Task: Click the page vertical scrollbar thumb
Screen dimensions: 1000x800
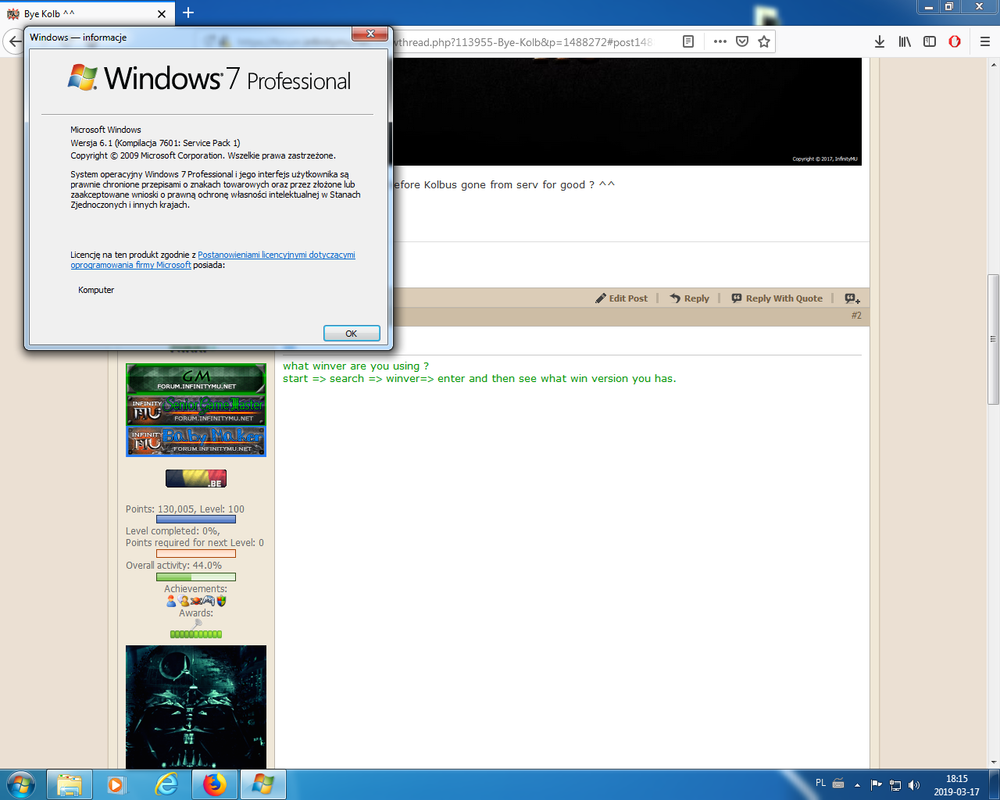Action: tap(993, 339)
